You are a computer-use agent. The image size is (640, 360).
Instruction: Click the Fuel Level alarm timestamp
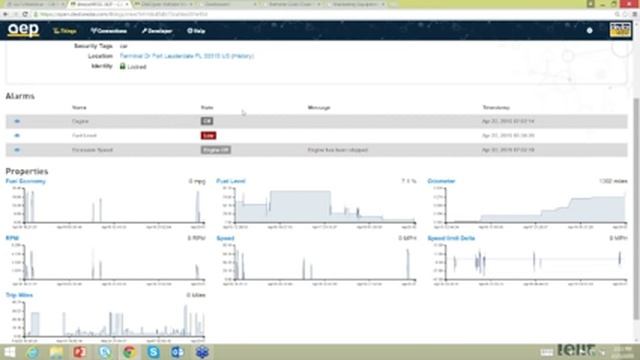click(x=508, y=136)
